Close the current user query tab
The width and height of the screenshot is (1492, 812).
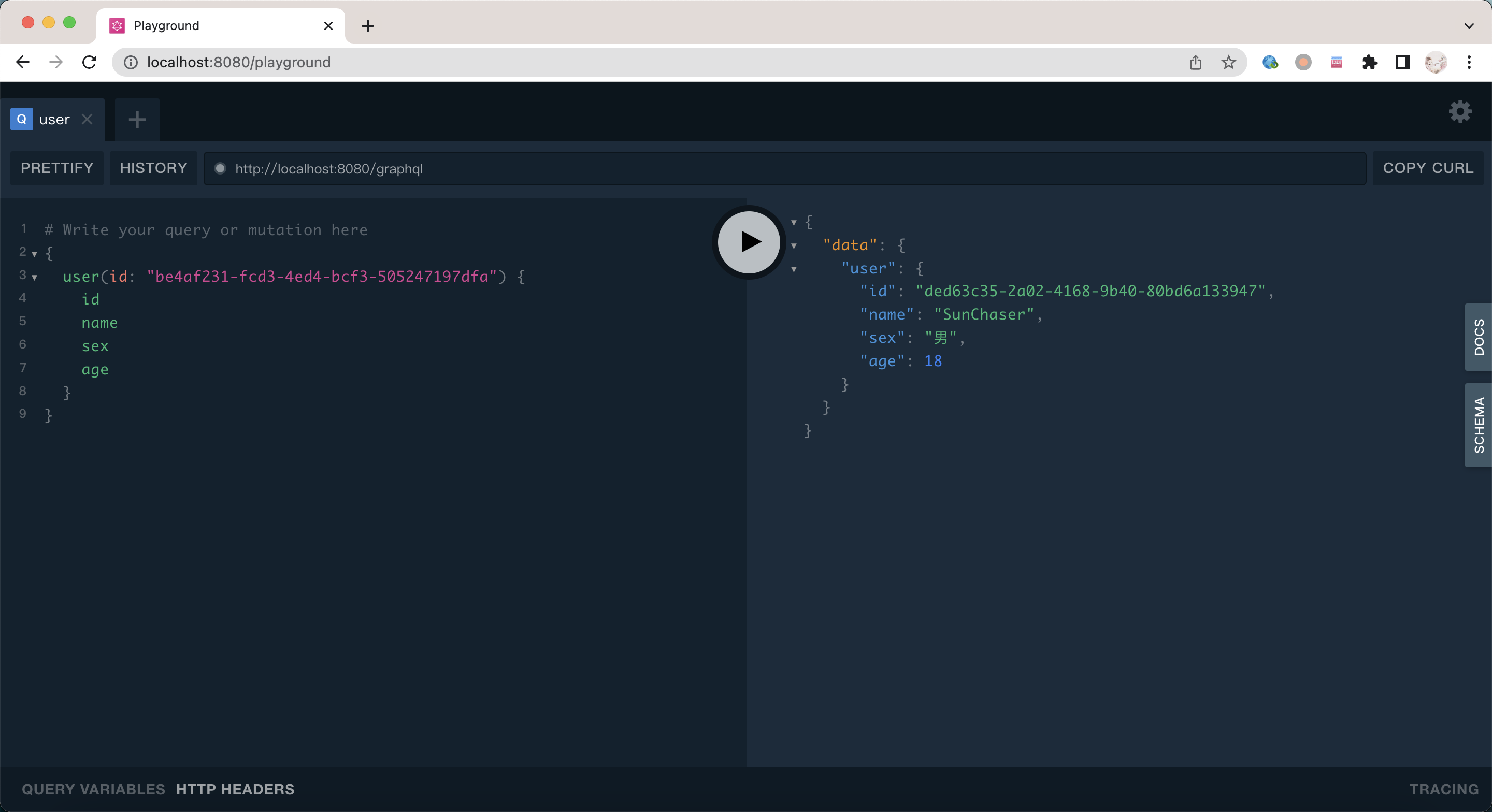[x=87, y=119]
